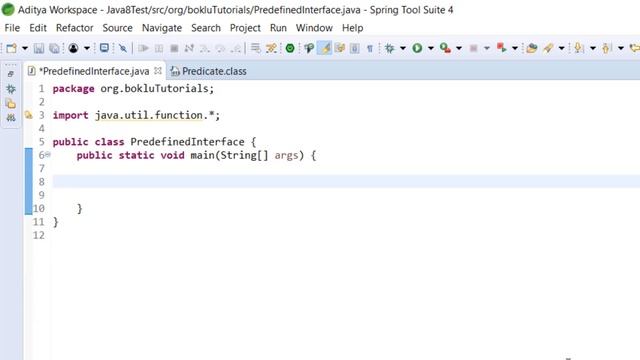The image size is (640, 360).
Task: Open the Relaunch dropdown arrow
Action: click(x=515, y=48)
